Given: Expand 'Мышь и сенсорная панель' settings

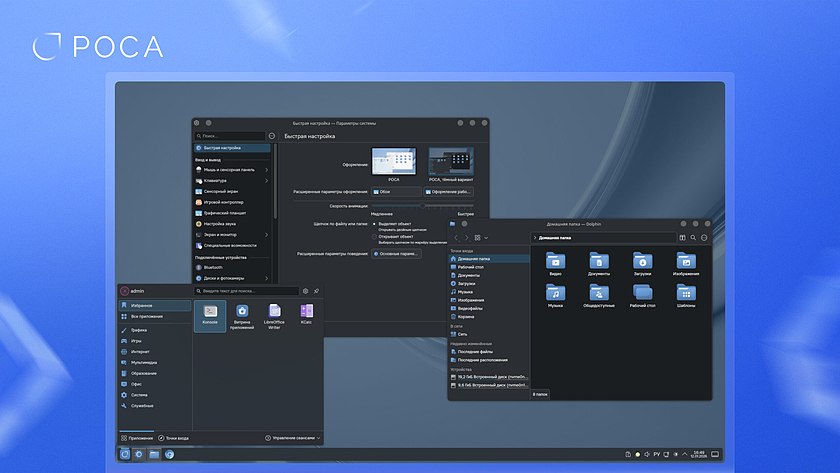Looking at the screenshot, I should (x=232, y=169).
